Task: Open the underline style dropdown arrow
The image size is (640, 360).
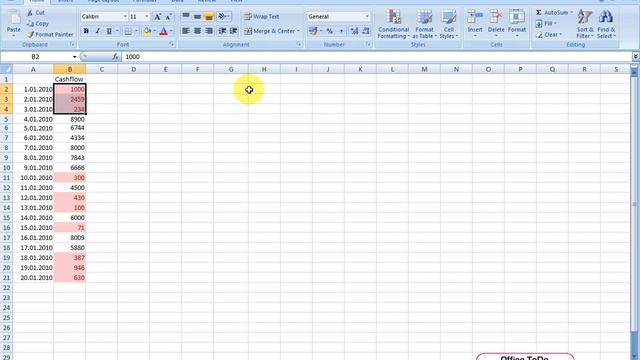Action: [x=117, y=31]
